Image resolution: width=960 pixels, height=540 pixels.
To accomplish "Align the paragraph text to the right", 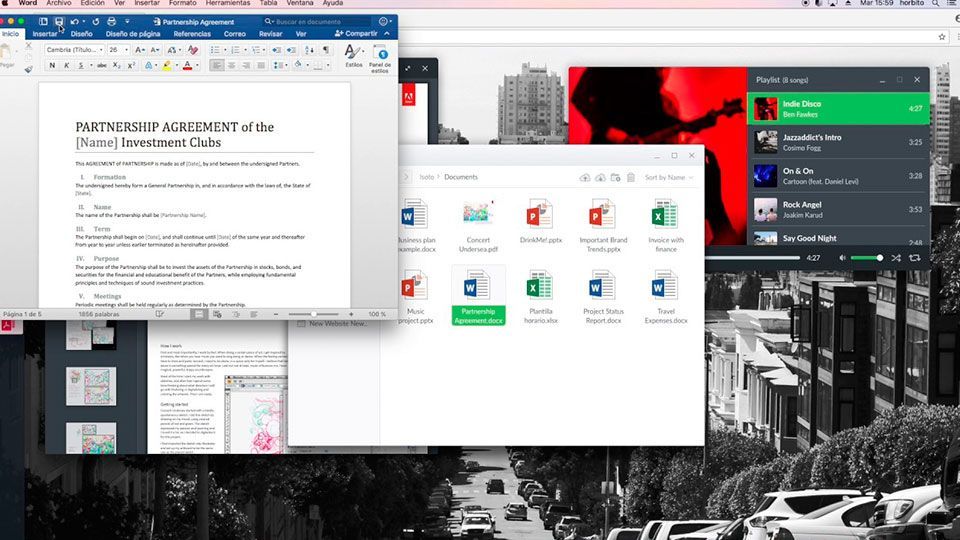I will click(x=246, y=66).
